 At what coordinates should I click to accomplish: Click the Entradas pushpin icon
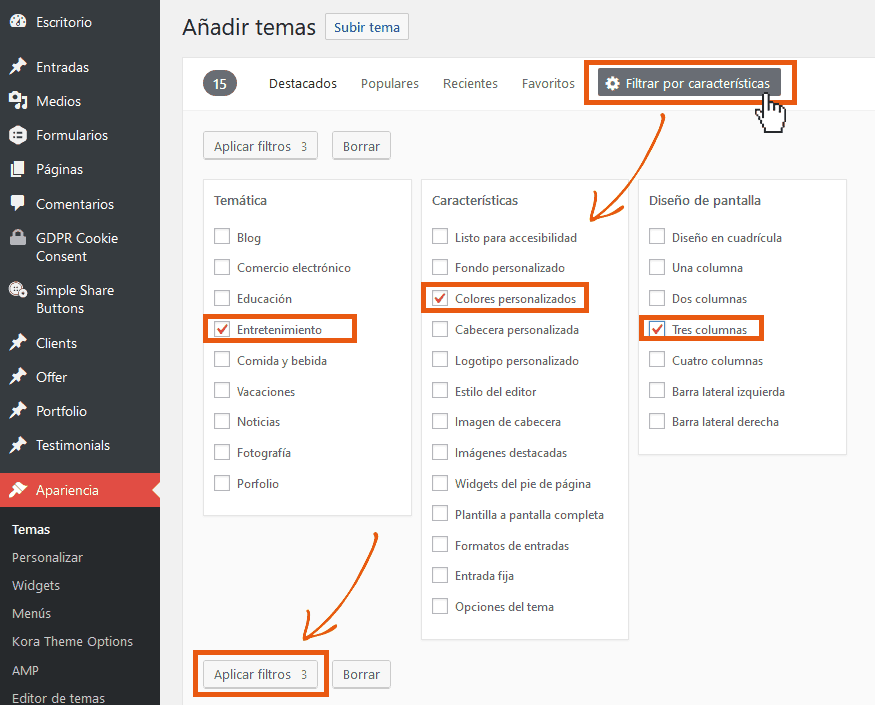point(18,67)
